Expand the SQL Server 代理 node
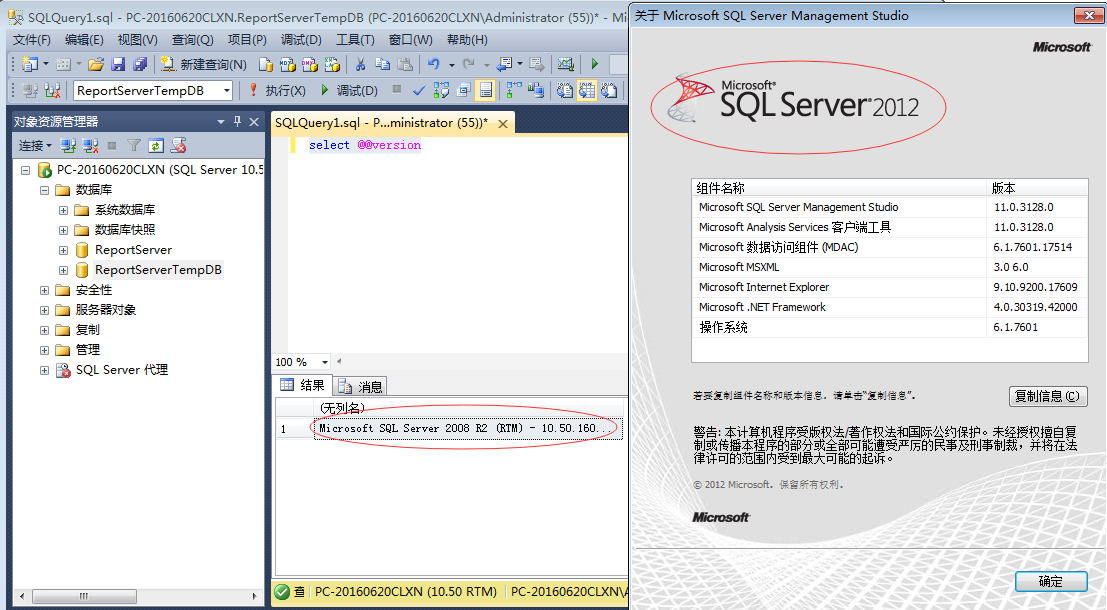 44,370
